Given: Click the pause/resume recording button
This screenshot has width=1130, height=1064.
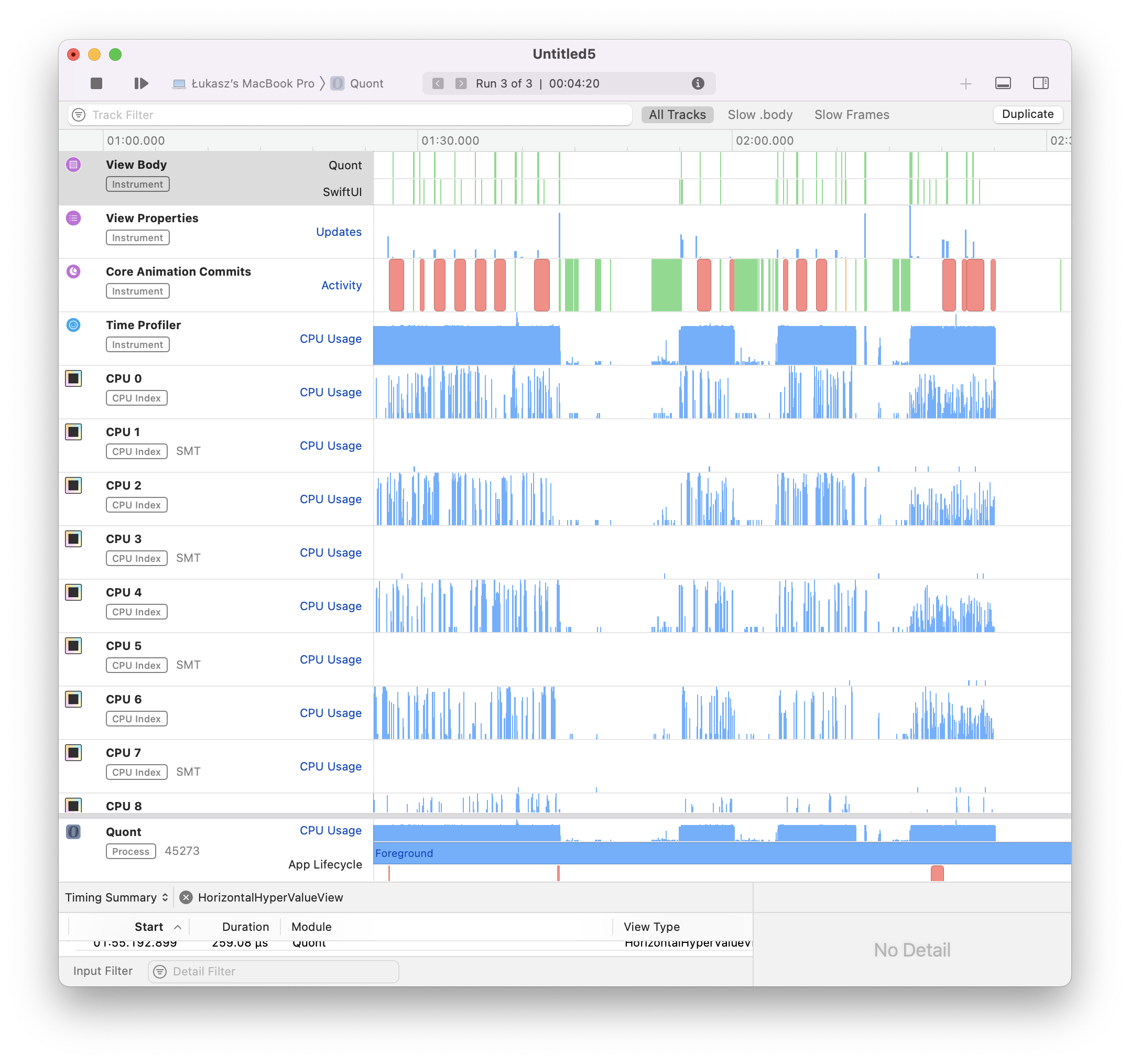Looking at the screenshot, I should tap(141, 83).
